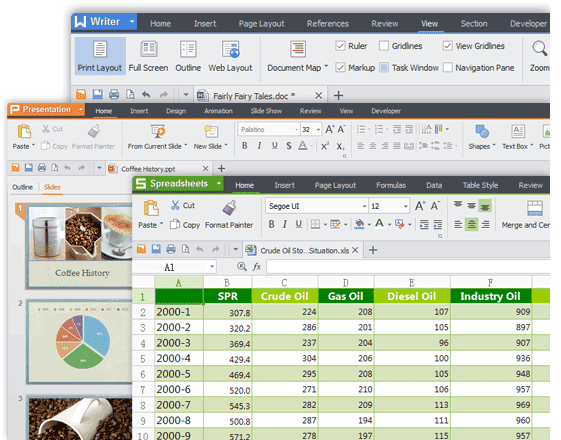561x440 pixels.
Task: Start slideshow From Current Slide
Action: 157,137
